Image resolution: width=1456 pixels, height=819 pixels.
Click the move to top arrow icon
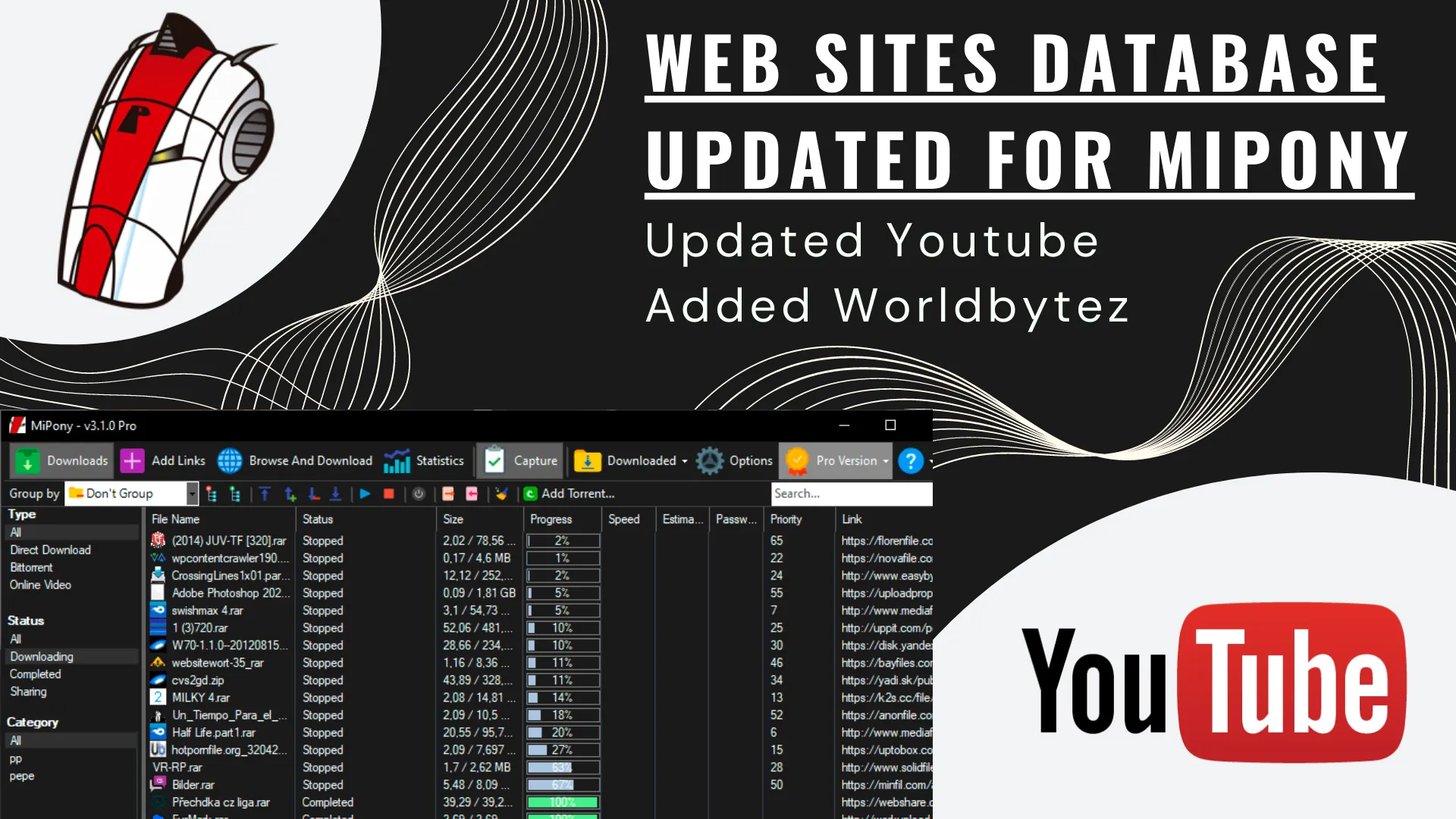tap(265, 494)
